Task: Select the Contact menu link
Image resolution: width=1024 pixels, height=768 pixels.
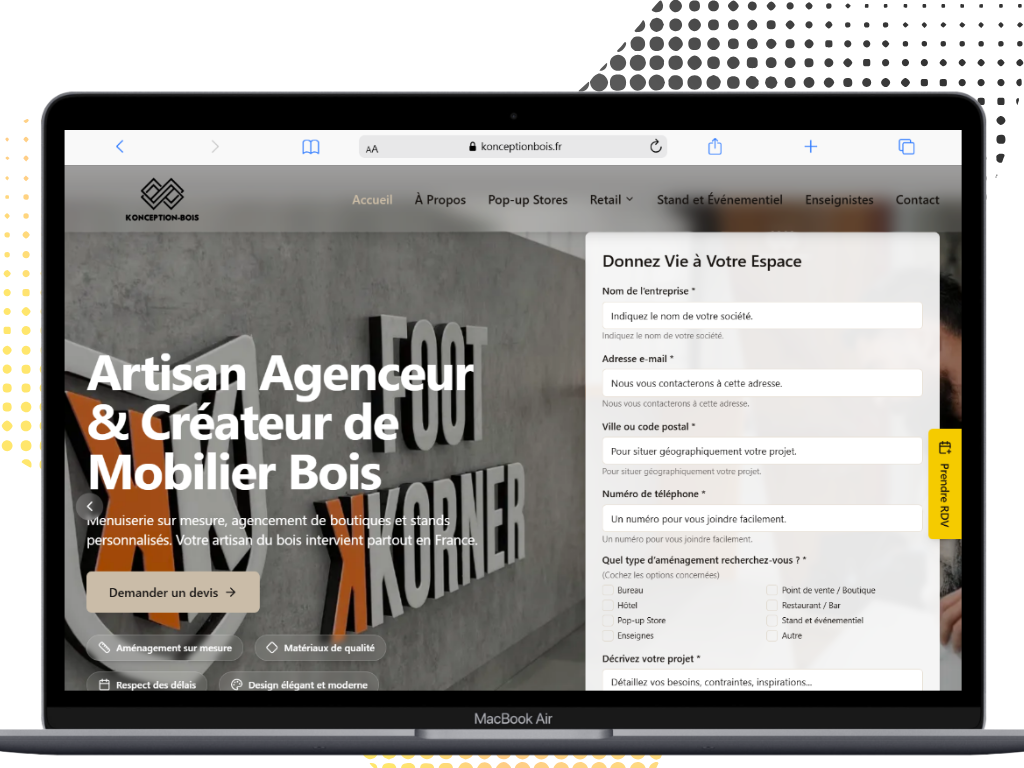Action: (x=917, y=200)
